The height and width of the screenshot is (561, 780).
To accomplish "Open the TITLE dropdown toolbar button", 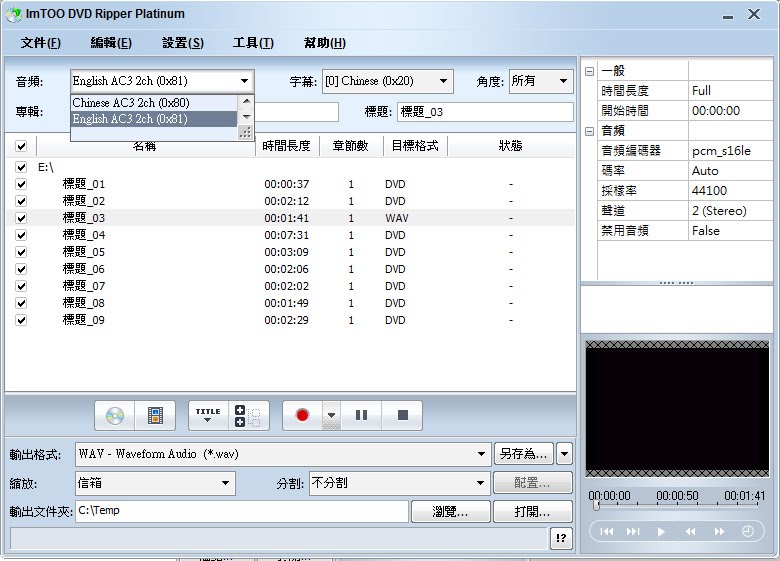I will click(208, 415).
